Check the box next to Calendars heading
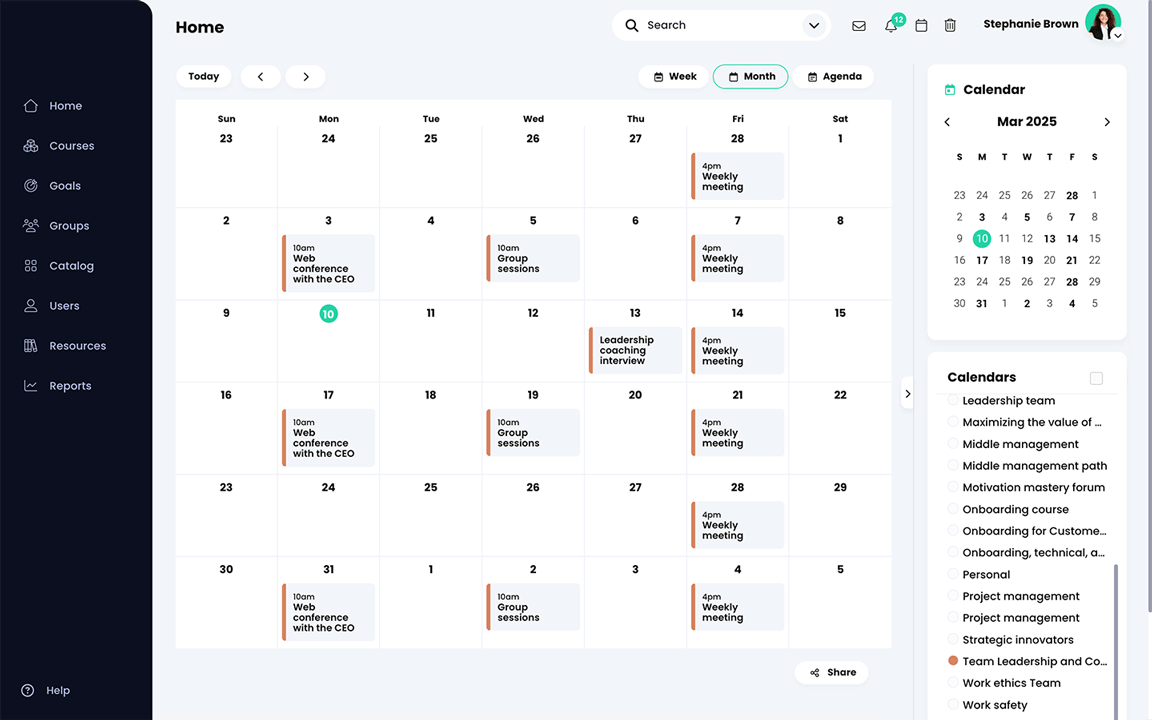1152x720 pixels. (1096, 378)
